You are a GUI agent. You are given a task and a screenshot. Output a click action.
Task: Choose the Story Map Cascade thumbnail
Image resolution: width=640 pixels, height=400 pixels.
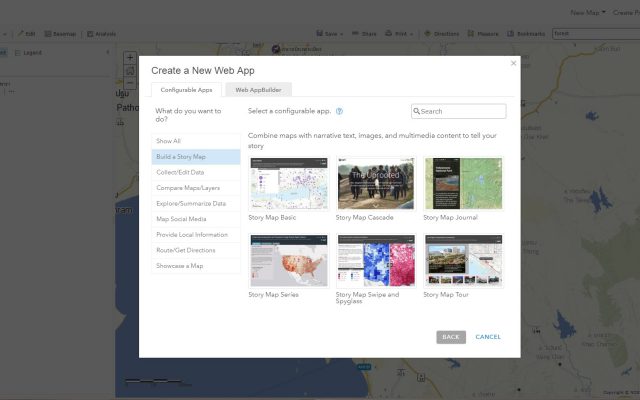[x=376, y=184]
